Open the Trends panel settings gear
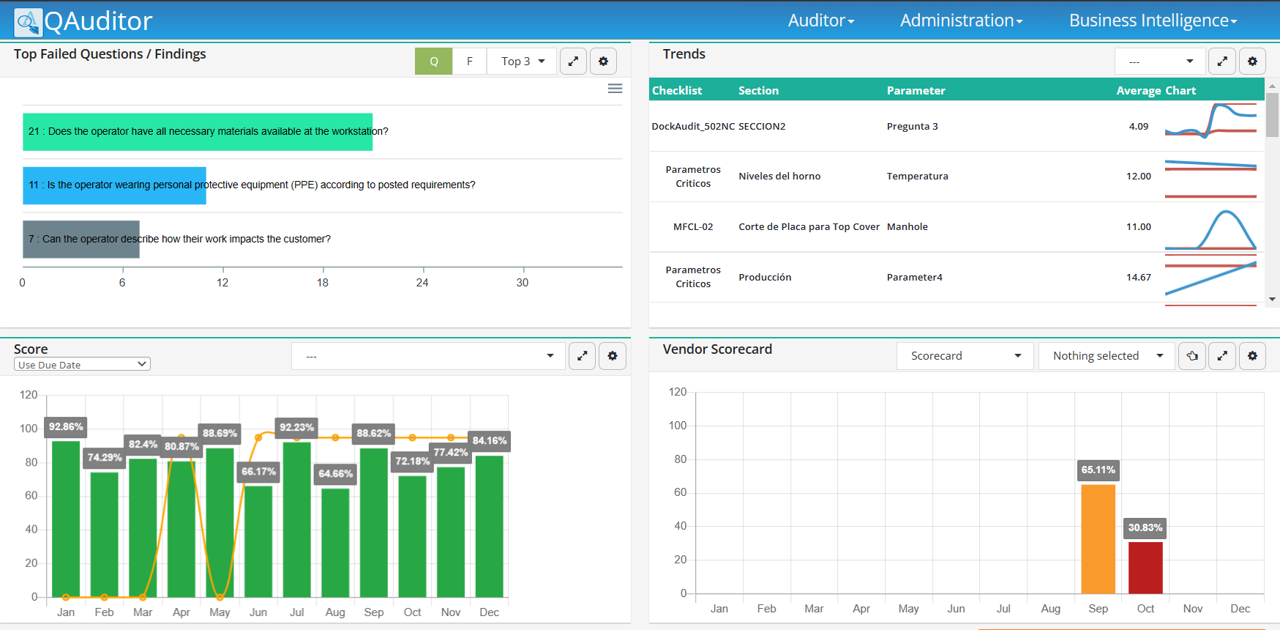The height and width of the screenshot is (630, 1280). pos(1252,61)
